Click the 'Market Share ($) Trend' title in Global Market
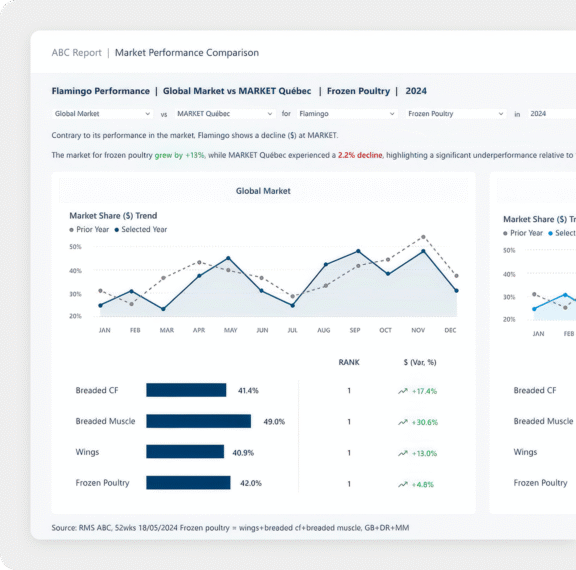The height and width of the screenshot is (570, 576). [x=113, y=216]
